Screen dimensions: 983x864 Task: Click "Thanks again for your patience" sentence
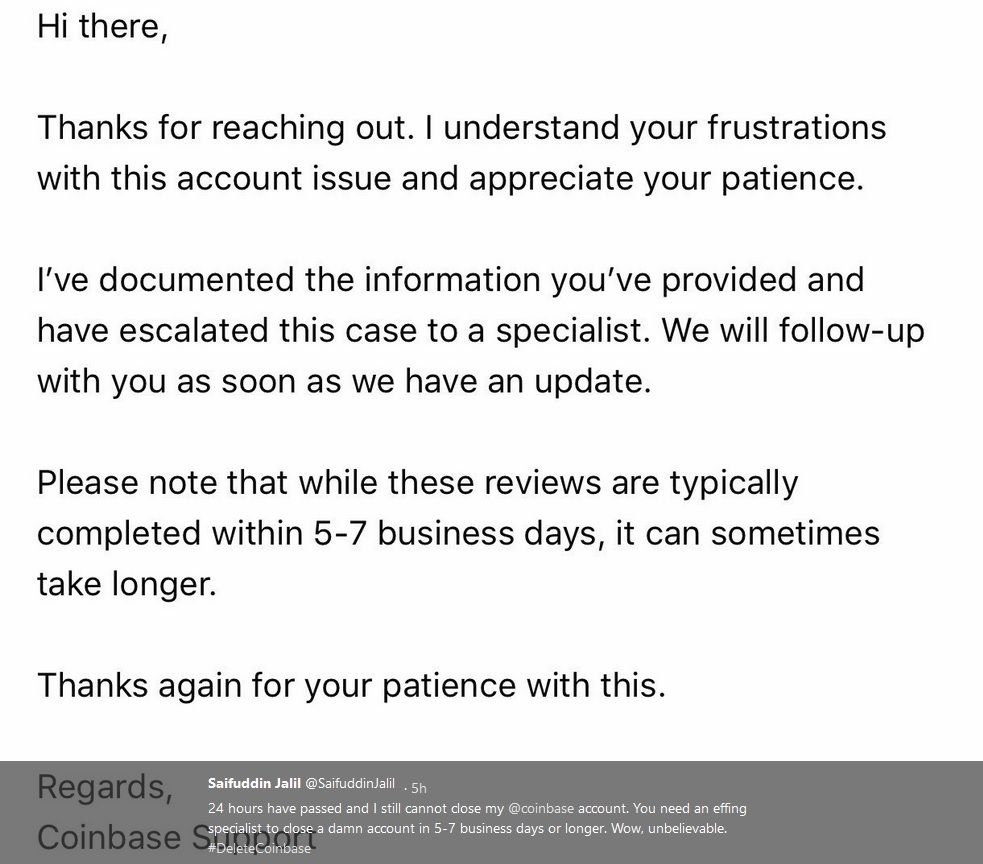(x=351, y=685)
